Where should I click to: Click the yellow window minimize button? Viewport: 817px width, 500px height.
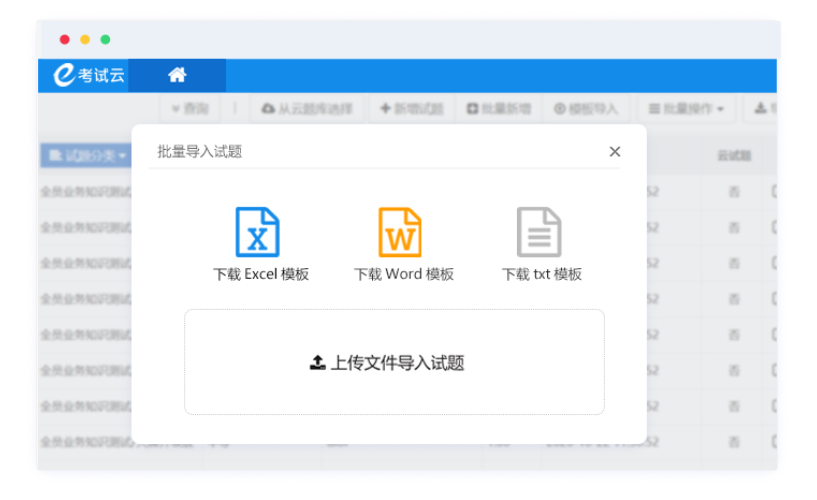[x=85, y=40]
